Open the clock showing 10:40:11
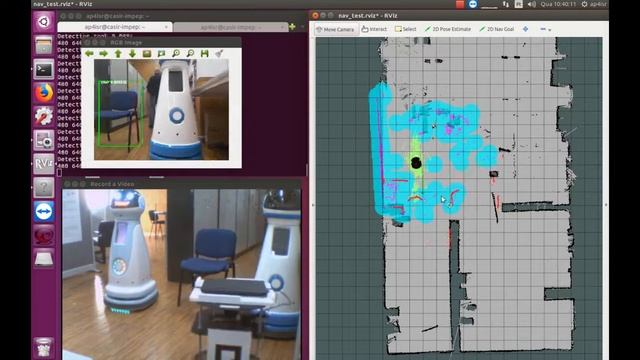The width and height of the screenshot is (640, 360). 558,4
